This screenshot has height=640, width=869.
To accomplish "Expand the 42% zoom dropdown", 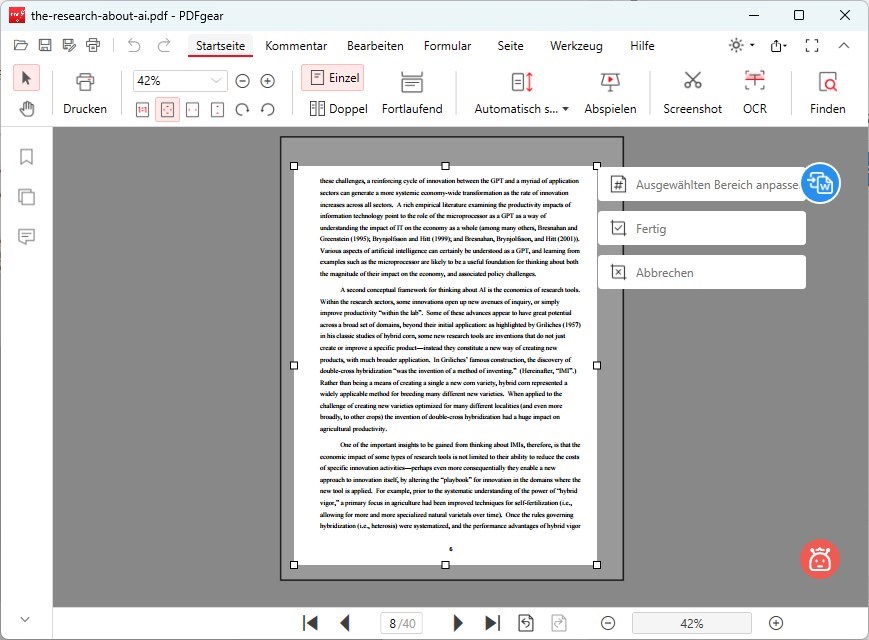I will pyautogui.click(x=217, y=81).
